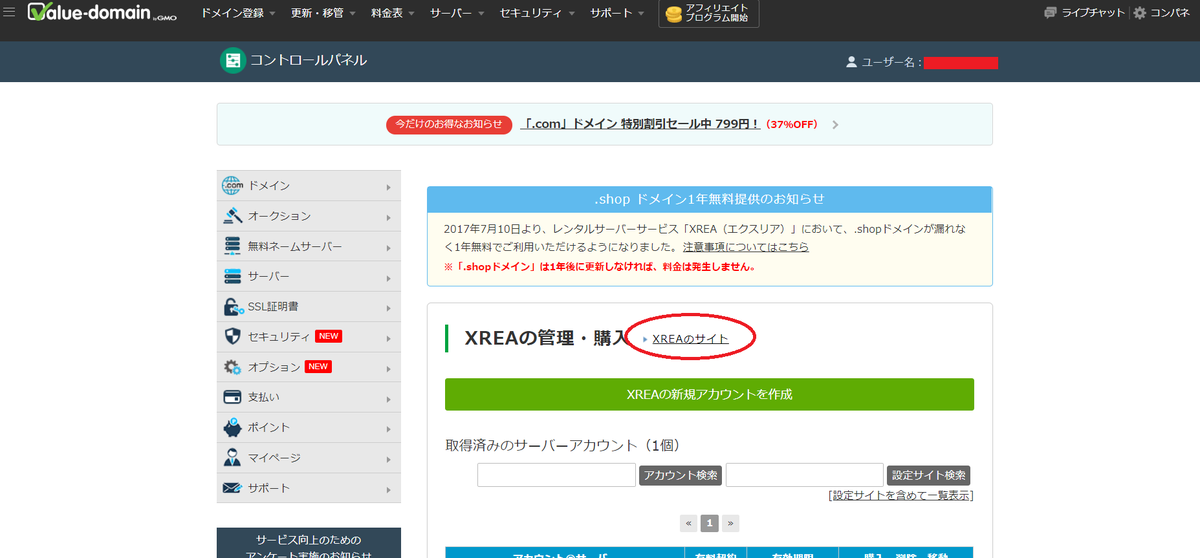Click the .com globe icon in sidebar
Screen dimensions: 1200x558
[x=232, y=185]
